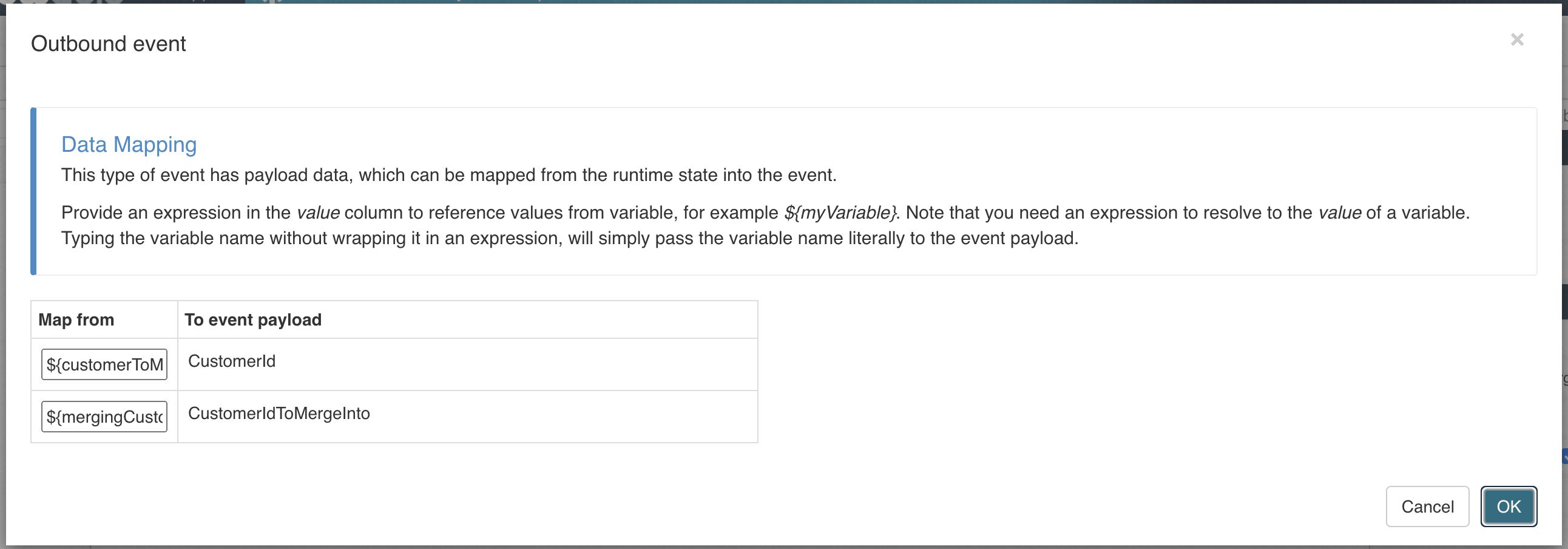Click the second row of the mapping table
This screenshot has width=1568, height=549.
pyautogui.click(x=394, y=416)
